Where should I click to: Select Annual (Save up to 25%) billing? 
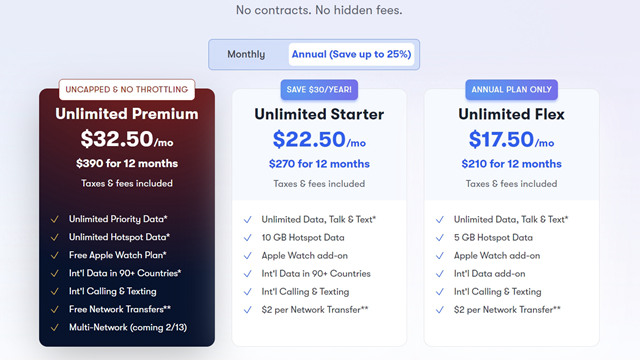click(351, 54)
